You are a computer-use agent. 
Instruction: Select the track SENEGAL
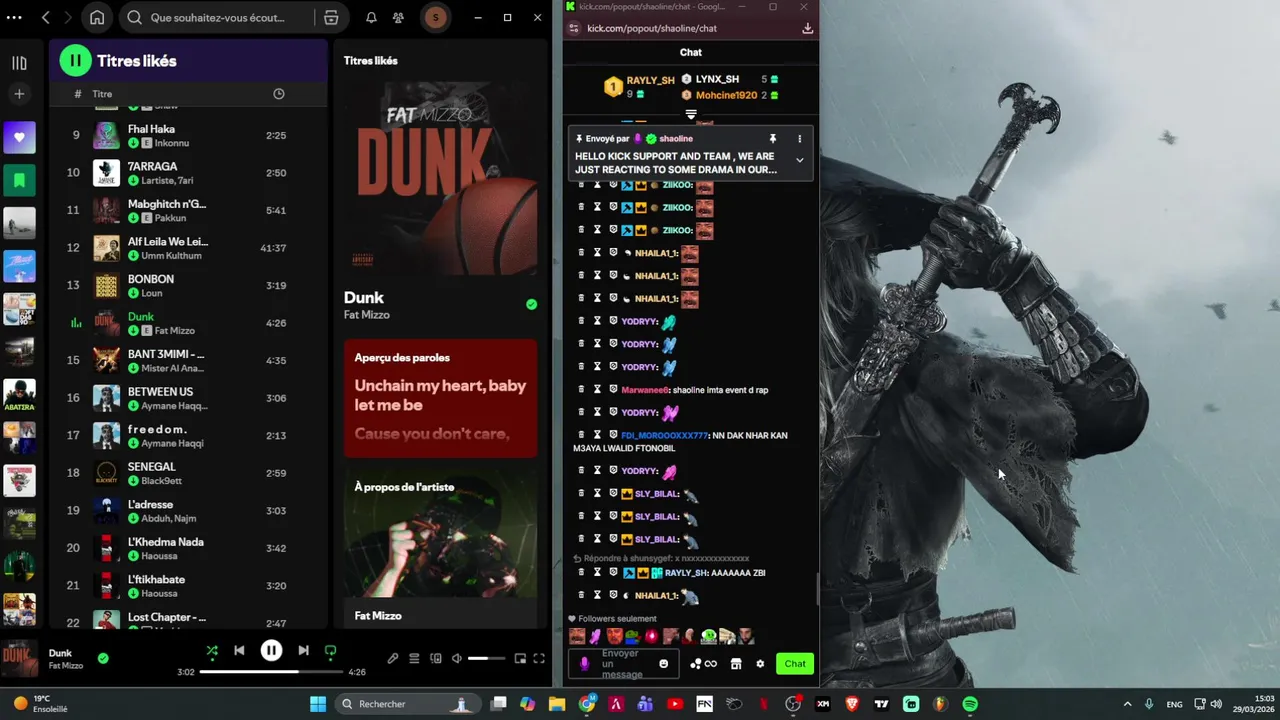189,473
